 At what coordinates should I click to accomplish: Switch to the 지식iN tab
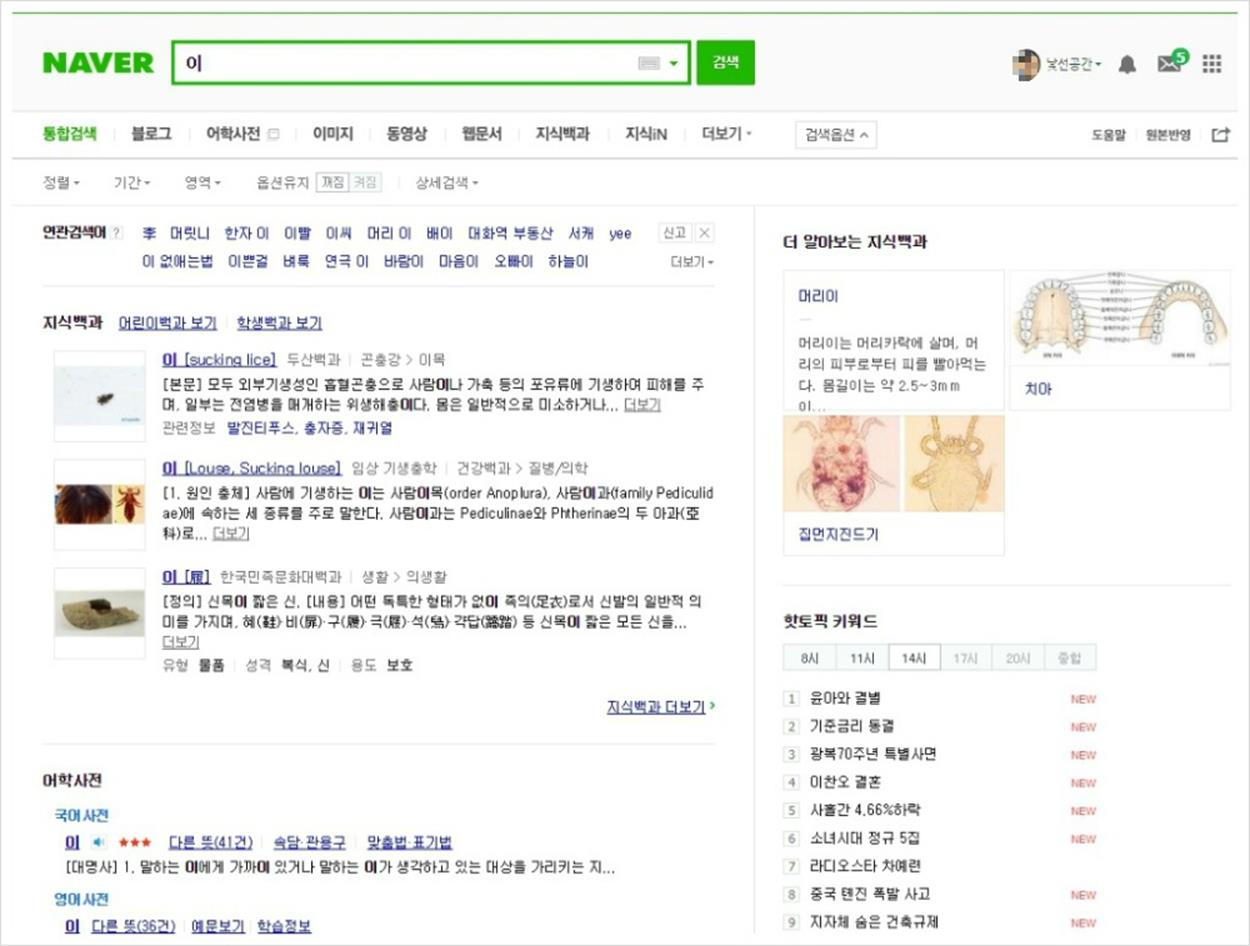tap(646, 133)
